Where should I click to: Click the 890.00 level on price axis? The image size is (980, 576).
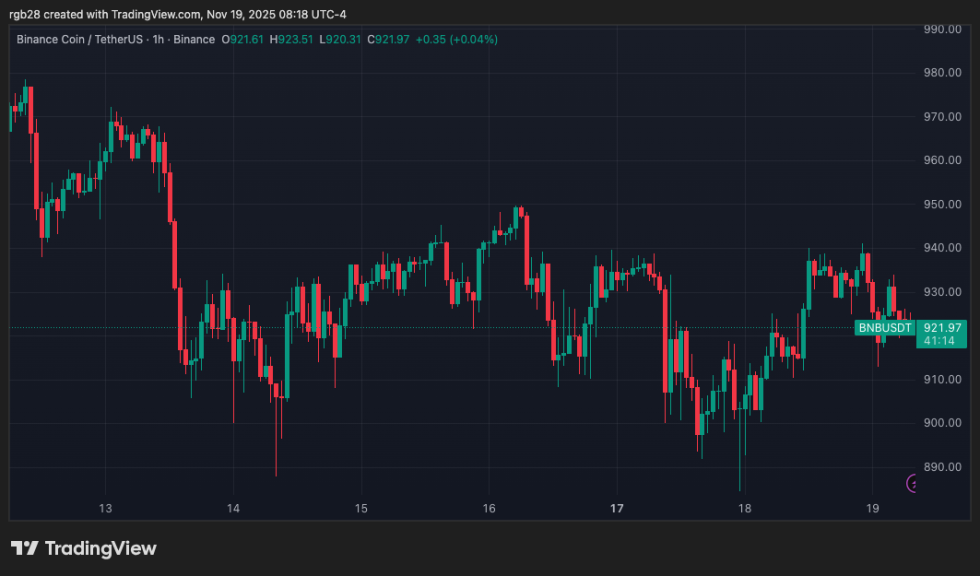(941, 467)
